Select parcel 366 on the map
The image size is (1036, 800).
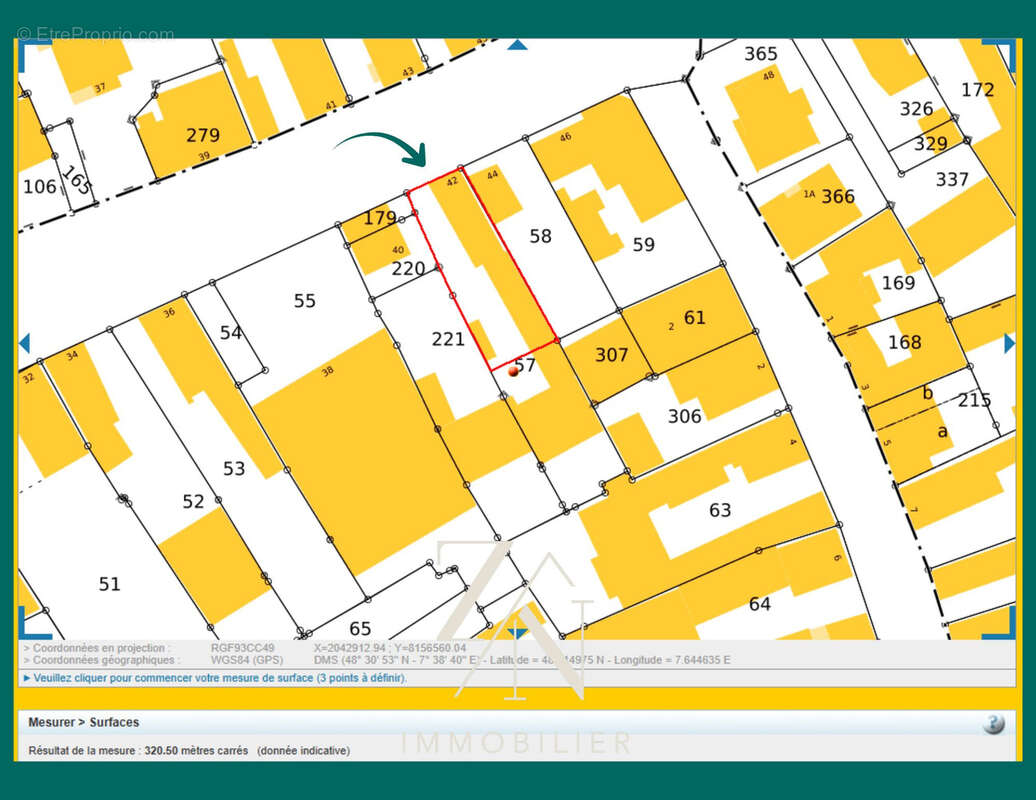click(x=838, y=197)
